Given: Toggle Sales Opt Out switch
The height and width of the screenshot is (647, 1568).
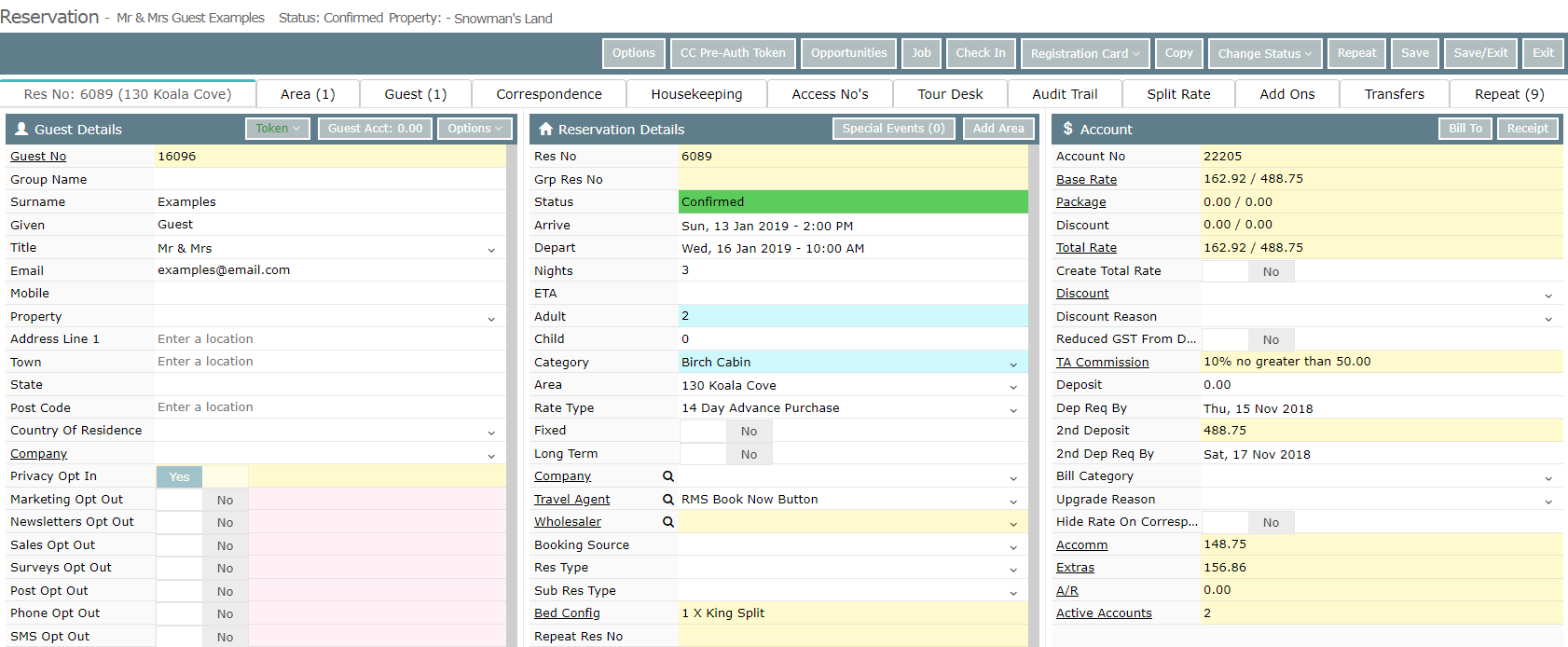Looking at the screenshot, I should coord(202,545).
